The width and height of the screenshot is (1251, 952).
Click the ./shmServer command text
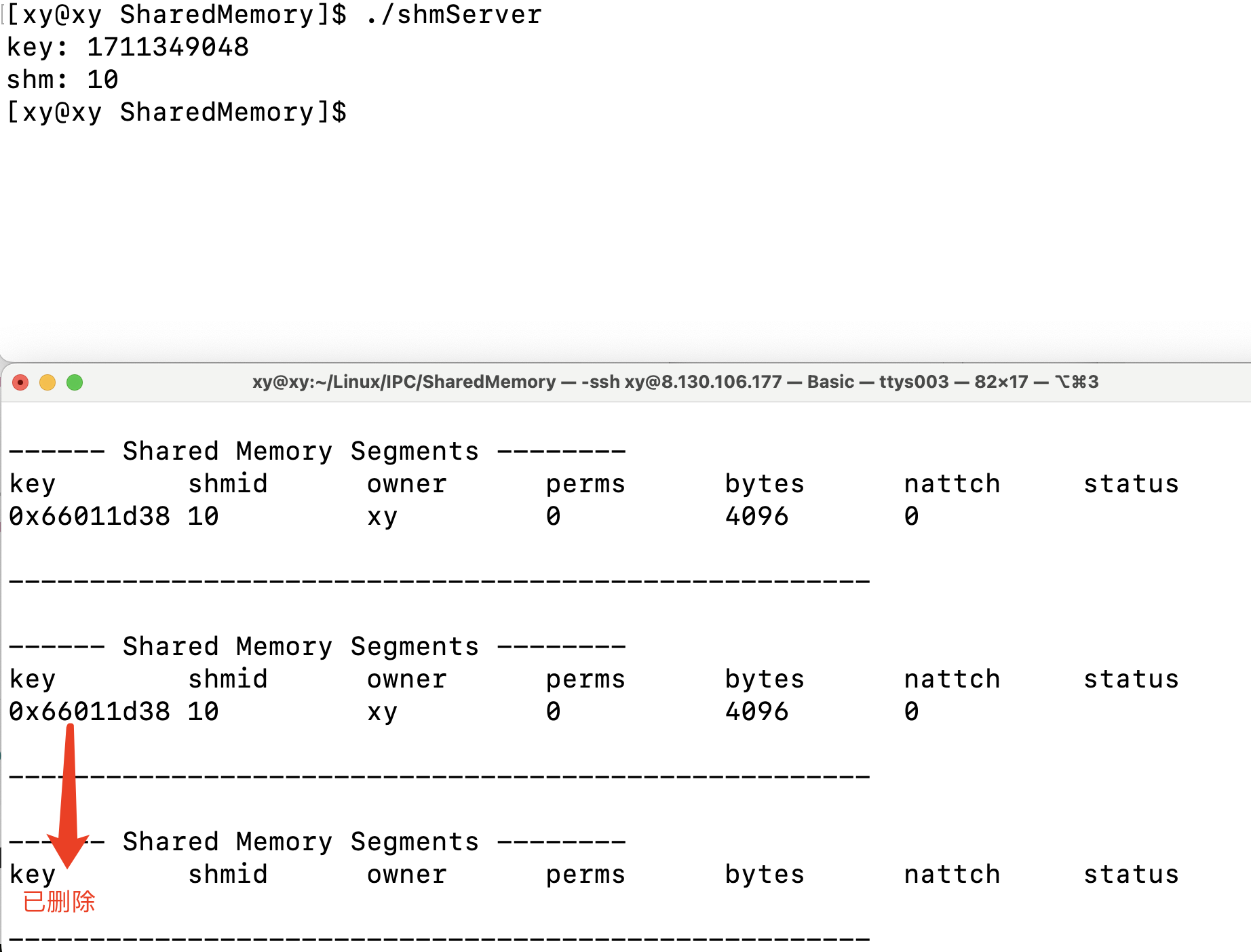pyautogui.click(x=453, y=15)
